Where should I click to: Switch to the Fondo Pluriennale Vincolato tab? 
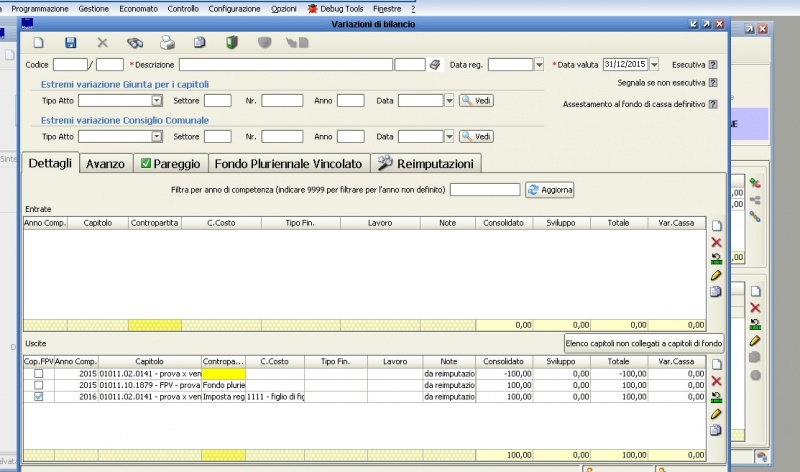[289, 163]
